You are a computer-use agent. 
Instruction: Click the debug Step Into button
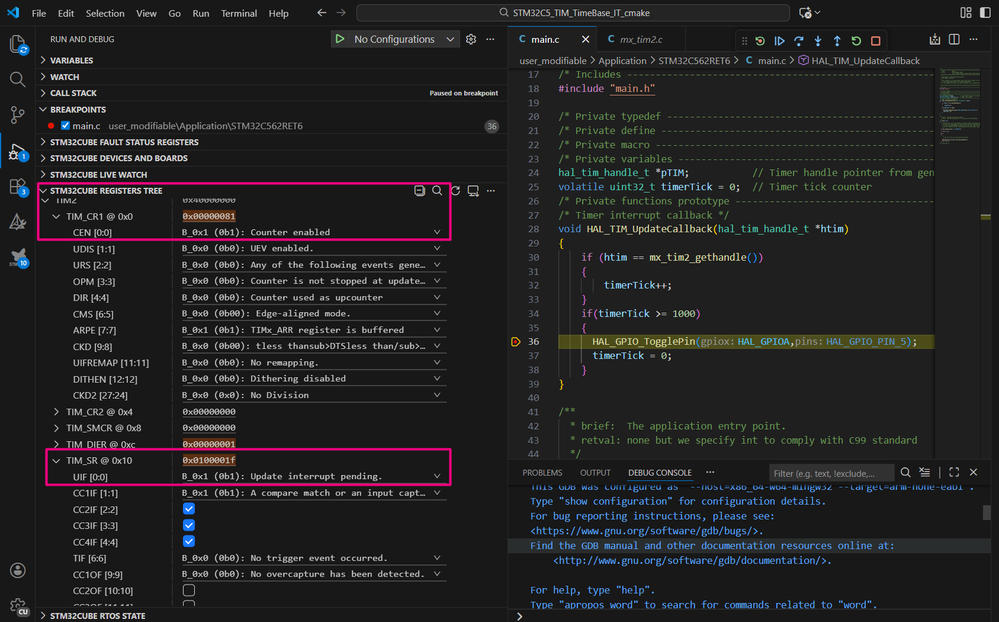tap(818, 41)
